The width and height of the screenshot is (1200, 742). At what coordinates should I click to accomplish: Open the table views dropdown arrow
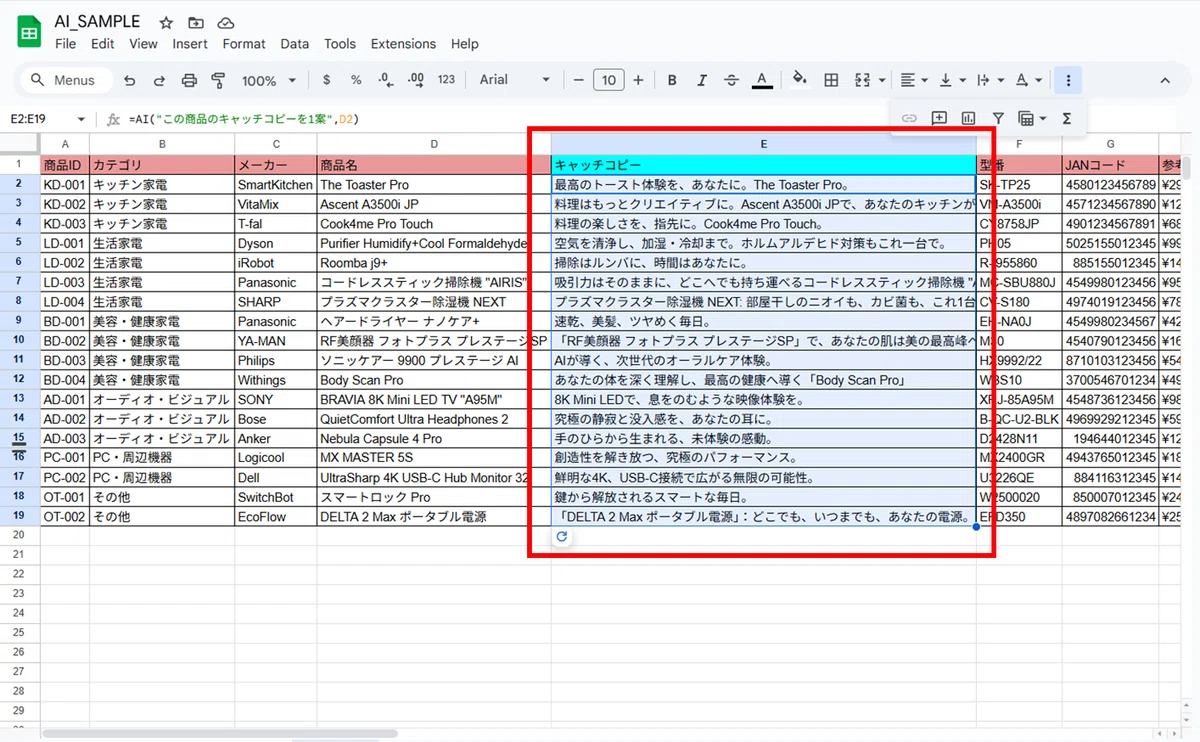(1043, 118)
